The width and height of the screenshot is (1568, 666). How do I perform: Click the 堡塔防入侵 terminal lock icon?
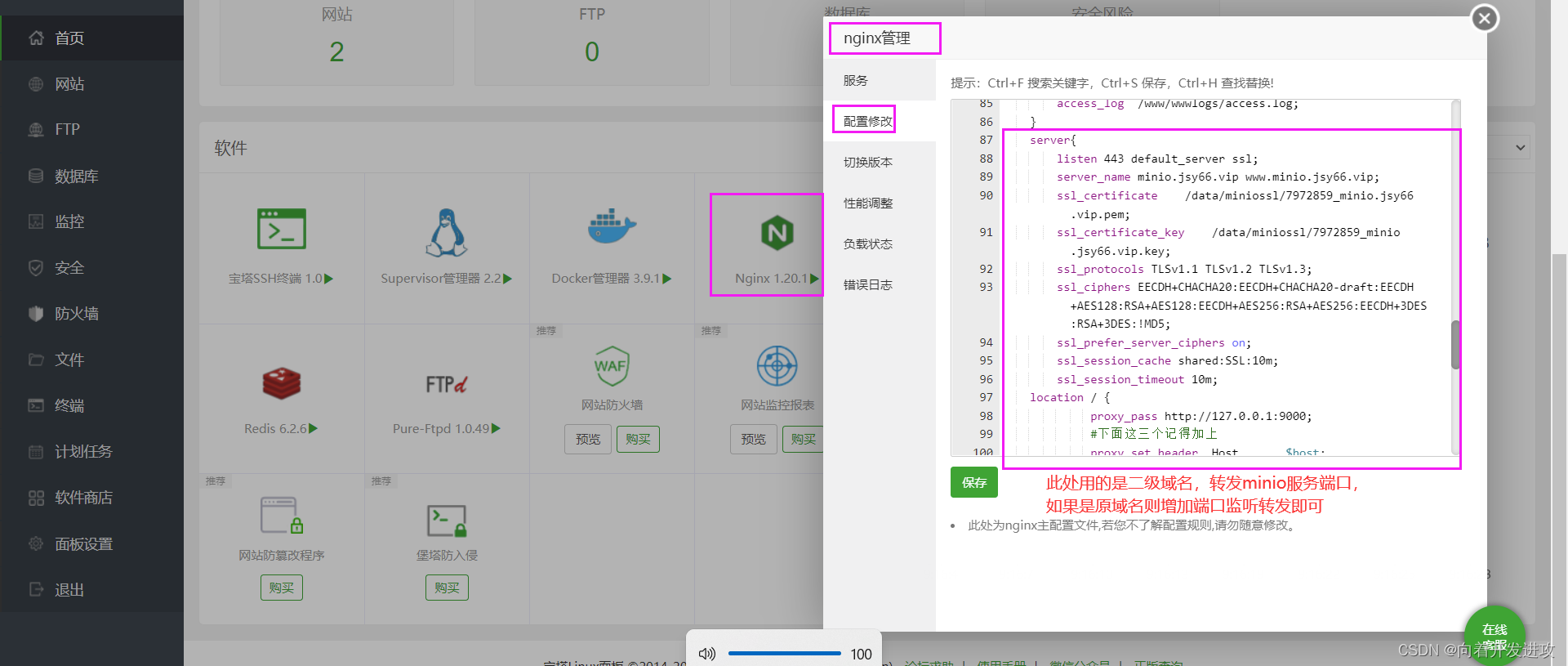pos(447,521)
